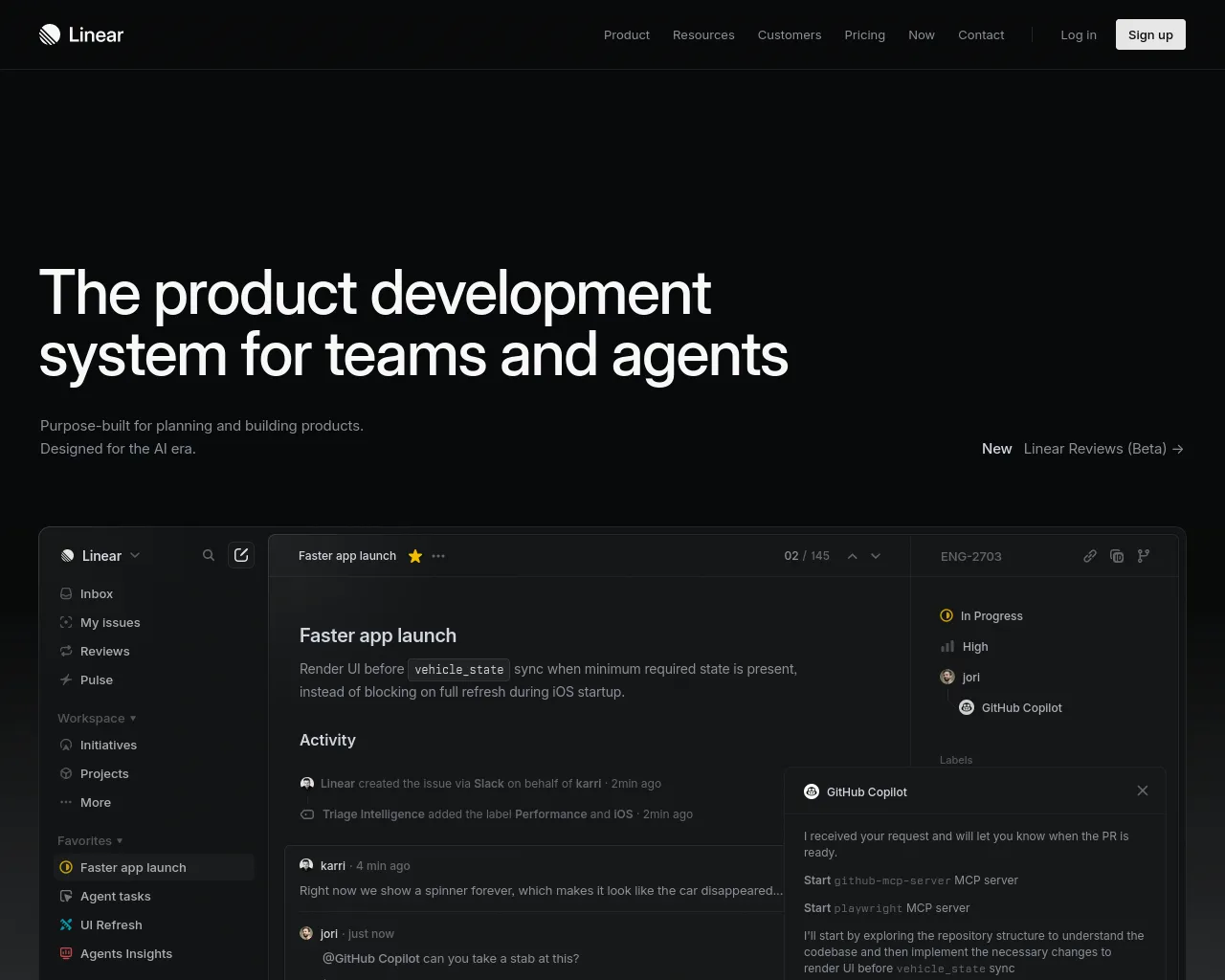Viewport: 1225px width, 980px height.
Task: Go to previous issue with up chevron
Action: pyautogui.click(x=852, y=556)
